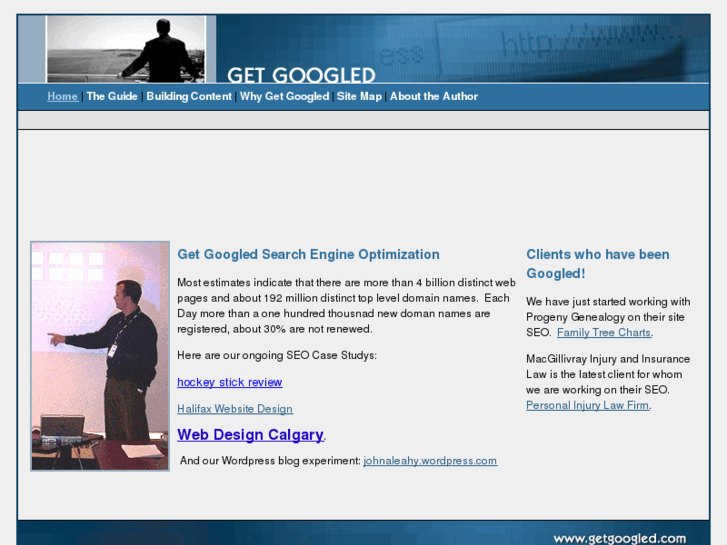Click the Here are our ongoing SEO Case Studys text
Viewport: 727px width, 545px height.
pos(277,355)
